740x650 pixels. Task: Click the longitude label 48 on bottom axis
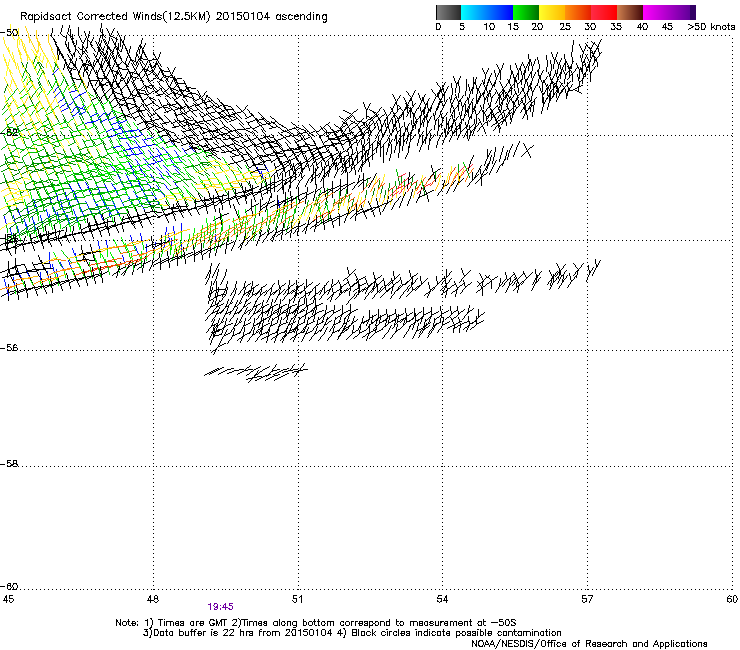pyautogui.click(x=153, y=599)
